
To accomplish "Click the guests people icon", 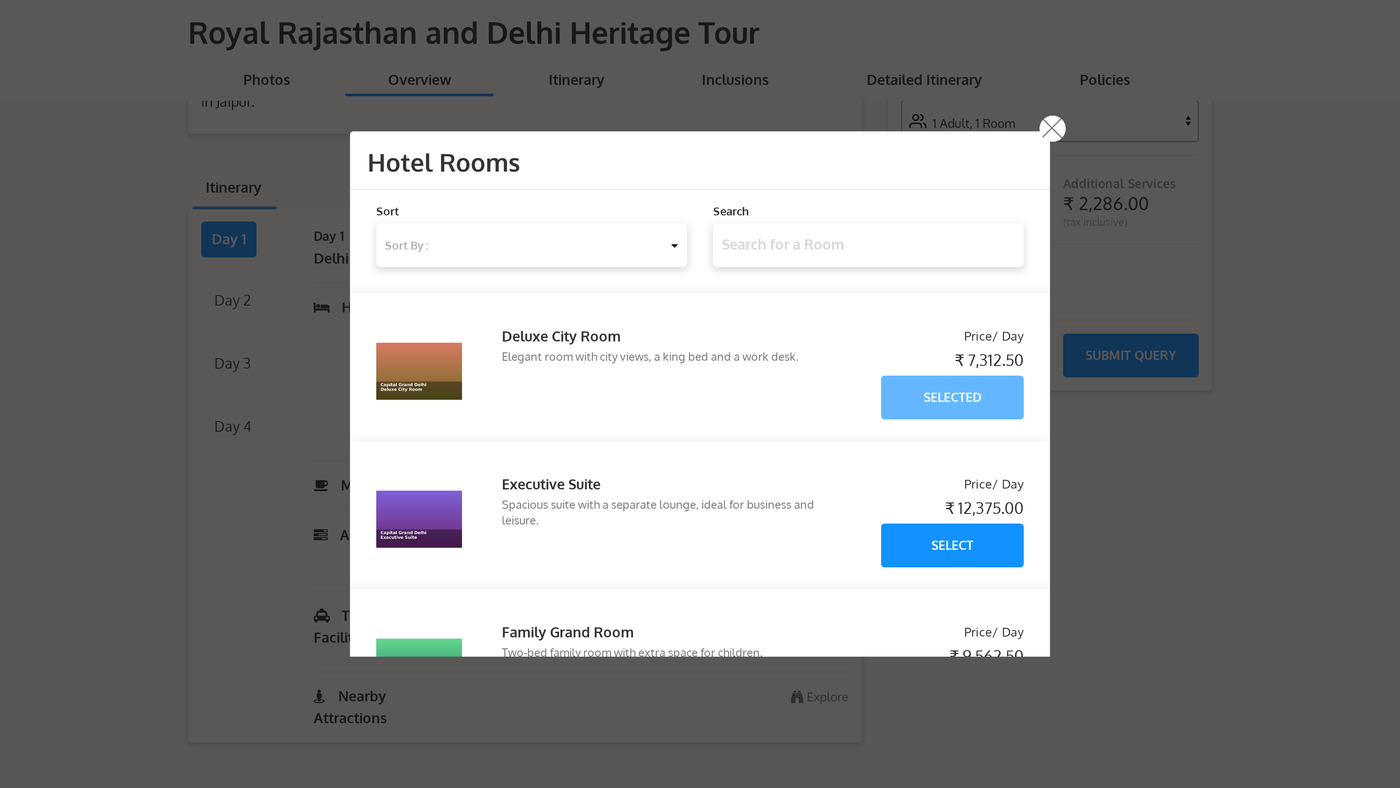I will click(x=917, y=122).
